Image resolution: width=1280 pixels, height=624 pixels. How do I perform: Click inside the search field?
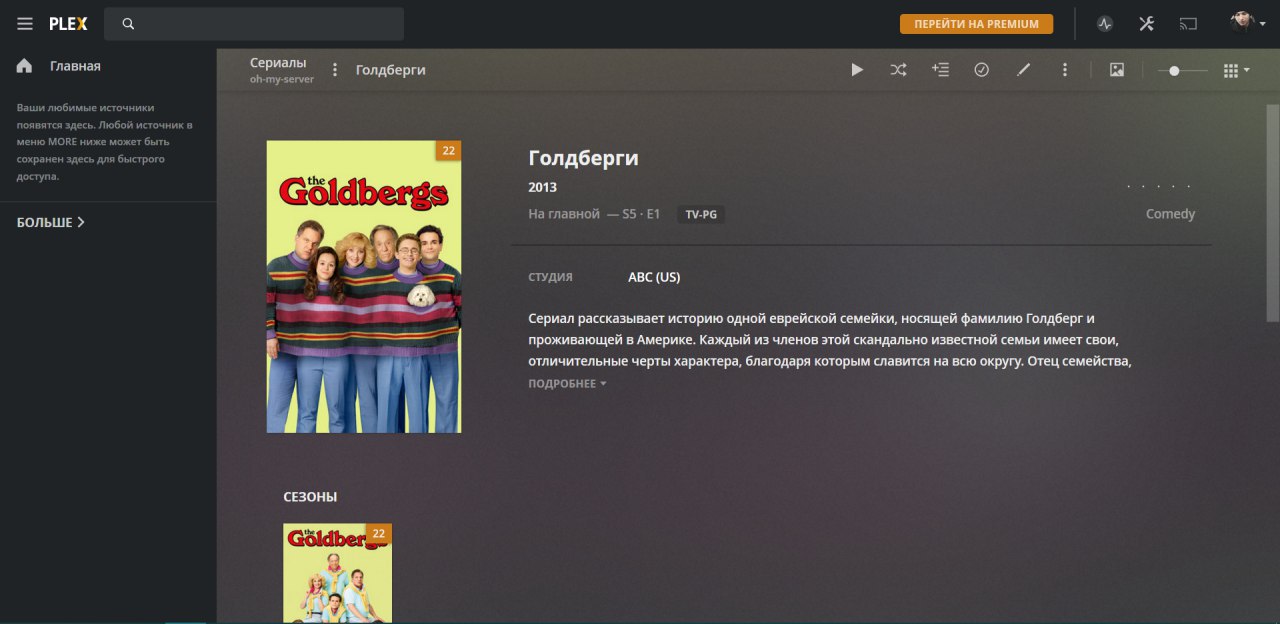click(254, 24)
